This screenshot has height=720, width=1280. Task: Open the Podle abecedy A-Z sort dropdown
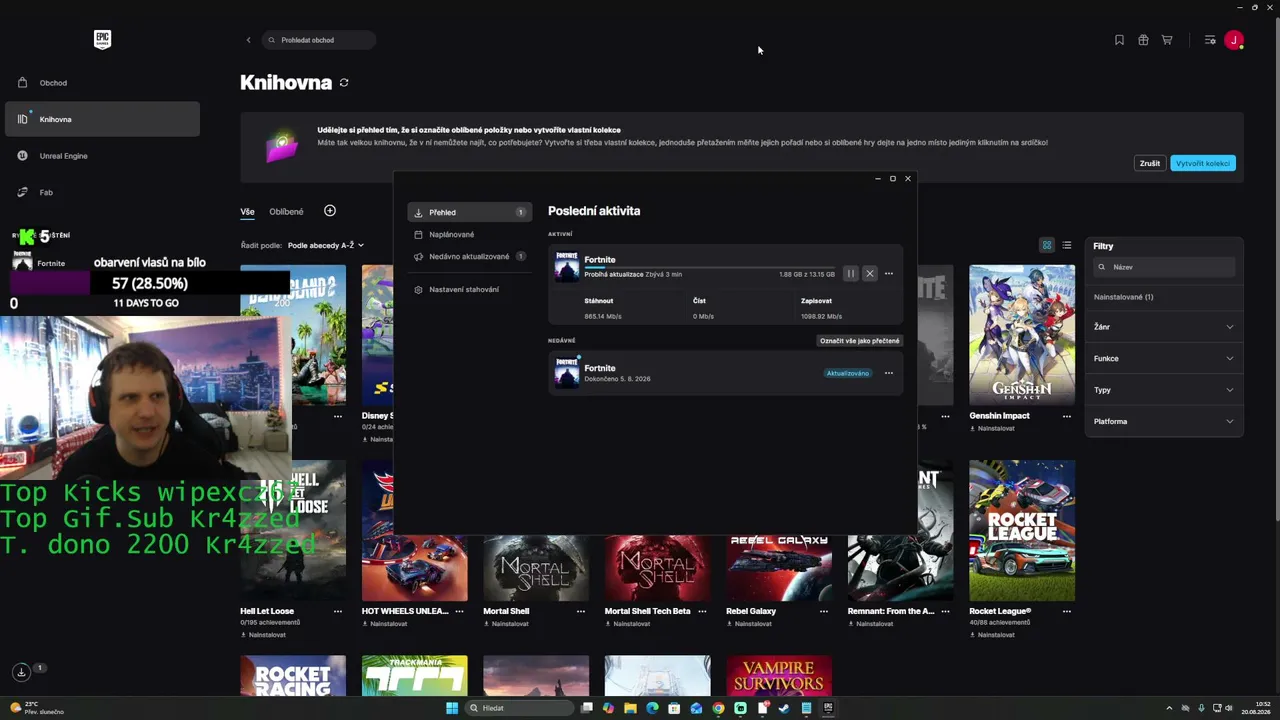[x=326, y=245]
